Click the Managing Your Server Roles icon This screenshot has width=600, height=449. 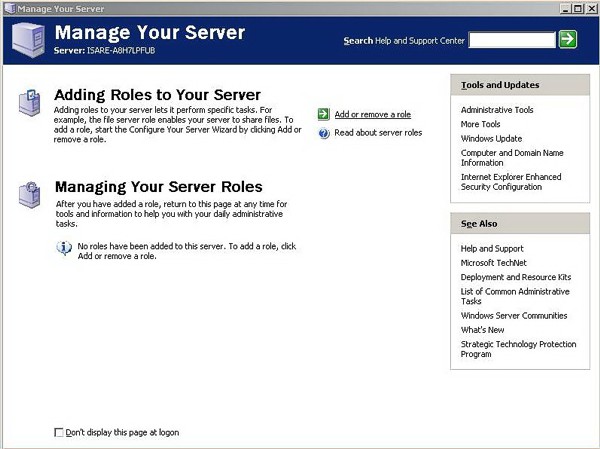[29, 194]
